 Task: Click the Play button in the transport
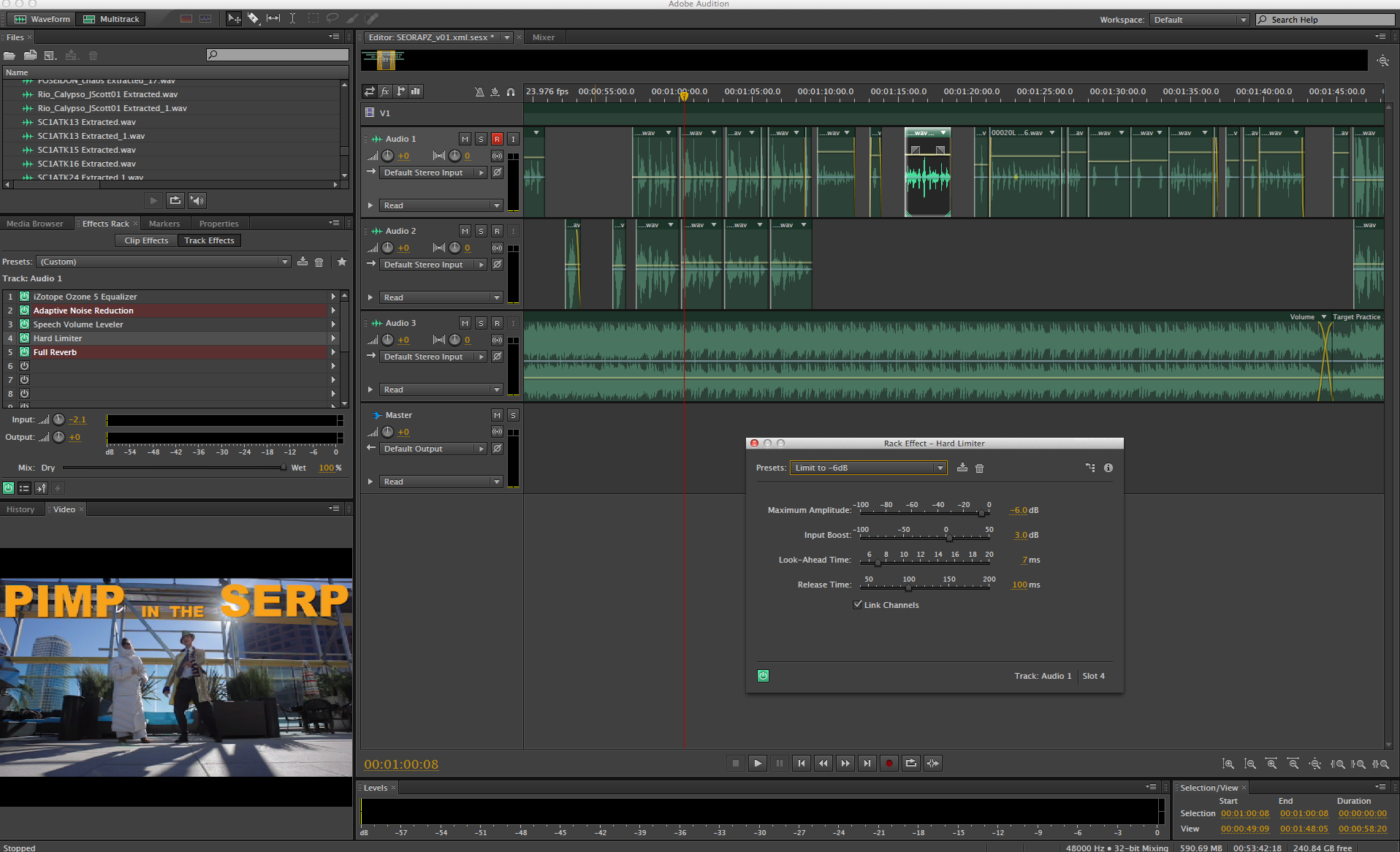758,764
